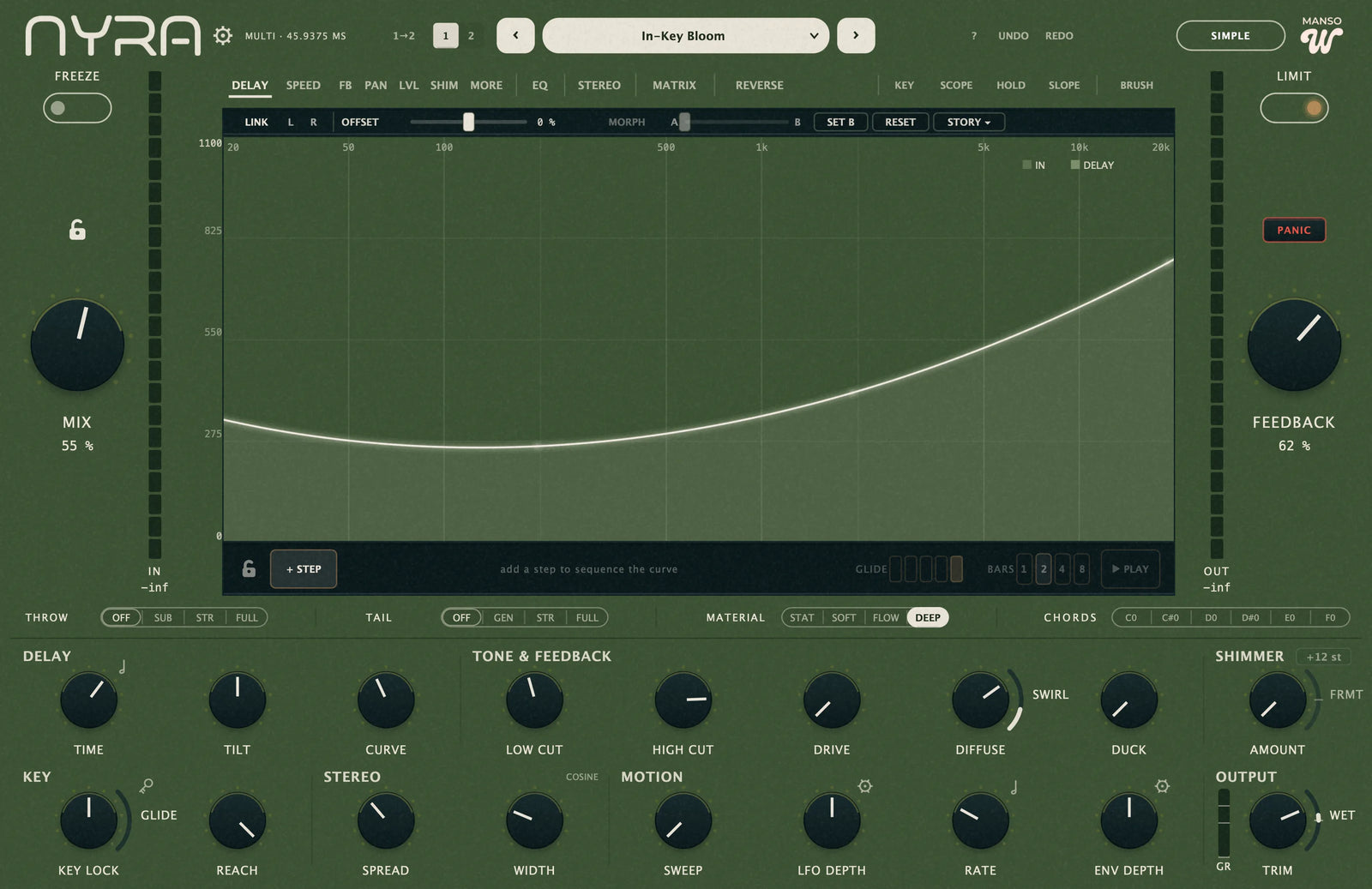This screenshot has width=1372, height=889.
Task: Select bars value 4
Action: (x=1062, y=568)
